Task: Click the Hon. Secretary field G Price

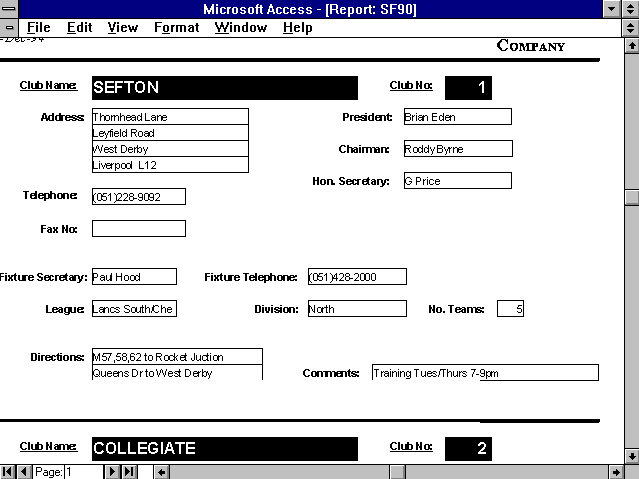Action: coord(458,181)
